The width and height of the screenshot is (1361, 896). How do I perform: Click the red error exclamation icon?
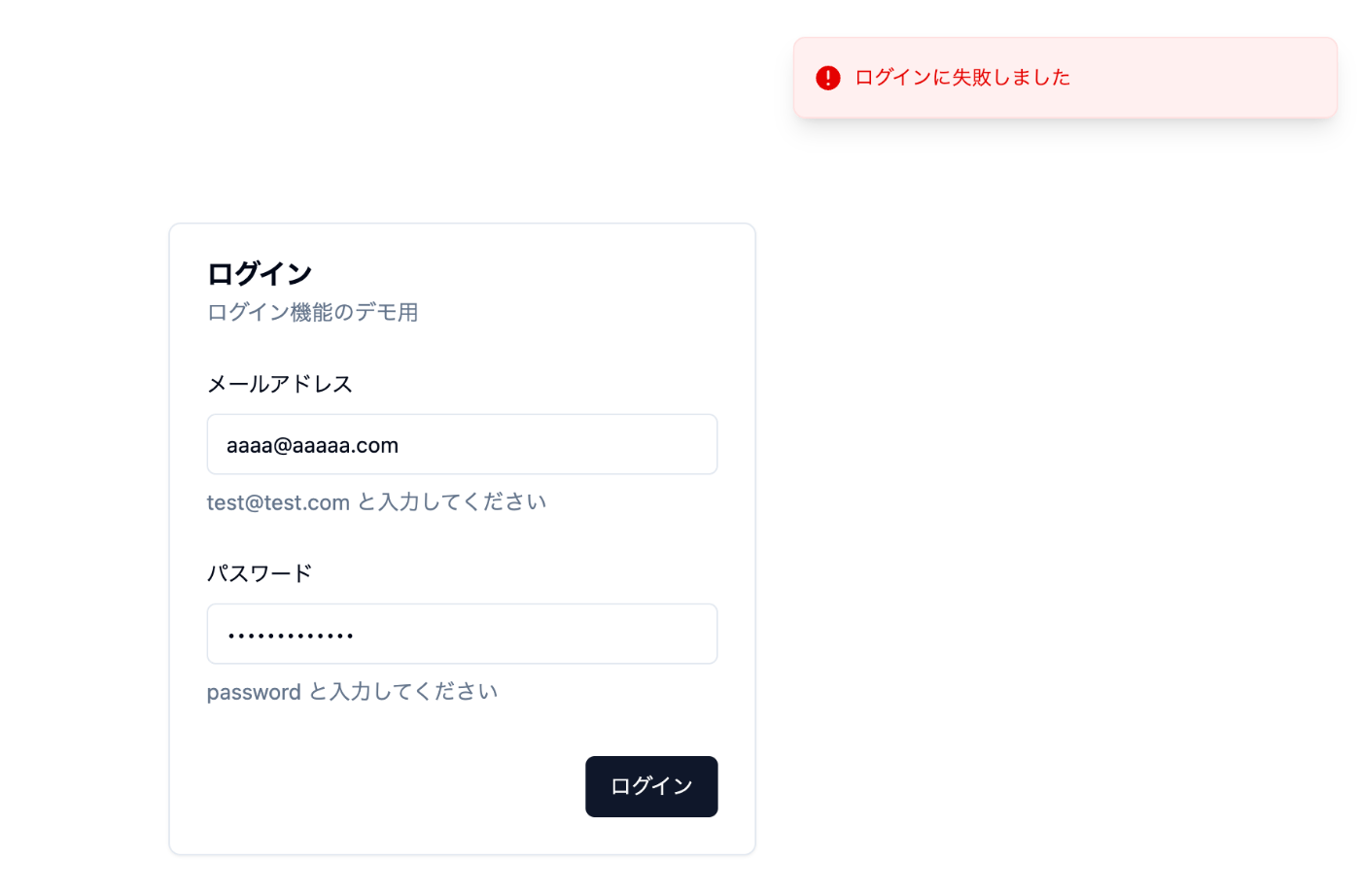pos(827,78)
